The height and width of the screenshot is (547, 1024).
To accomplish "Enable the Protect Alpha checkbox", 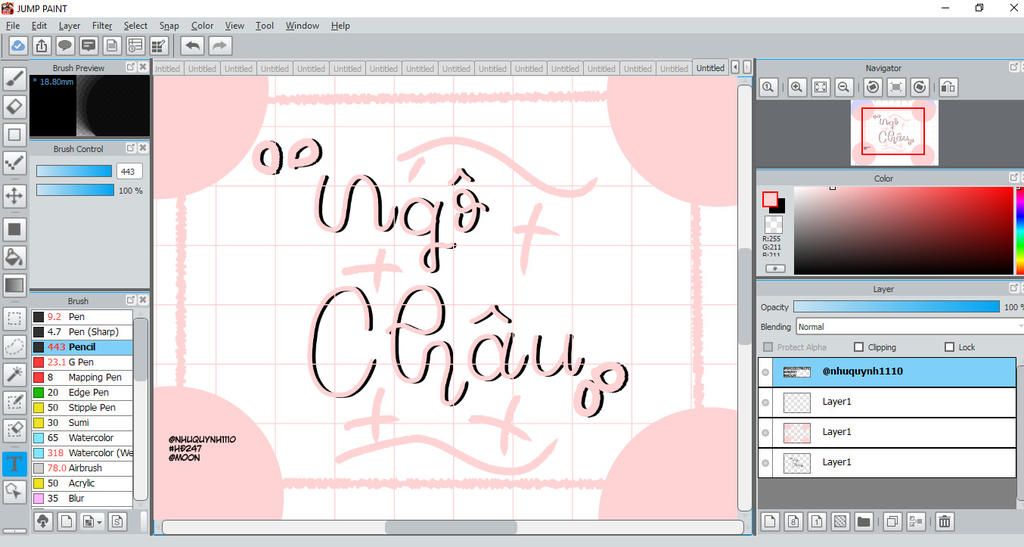I will pos(768,347).
